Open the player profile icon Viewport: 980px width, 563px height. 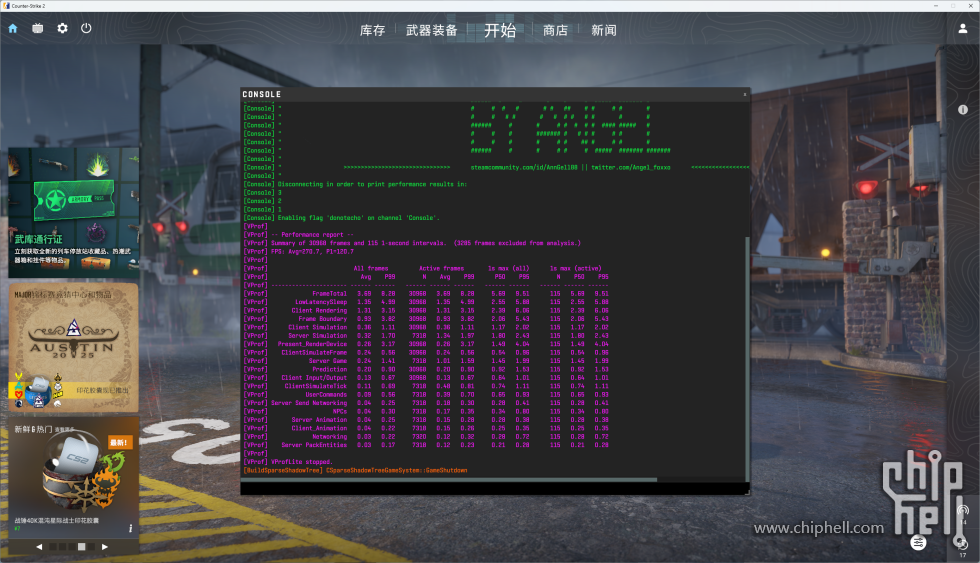point(963,29)
